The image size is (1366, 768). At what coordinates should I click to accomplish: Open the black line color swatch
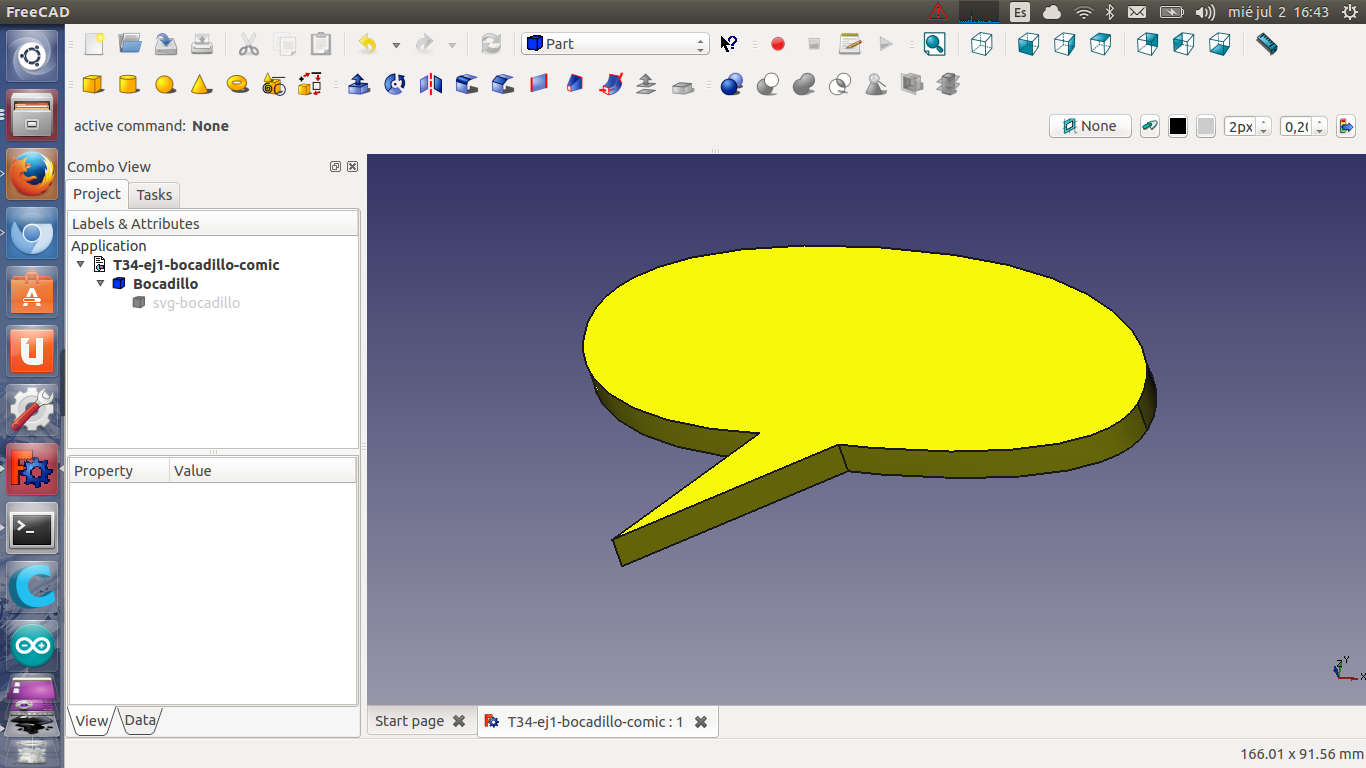(1178, 126)
